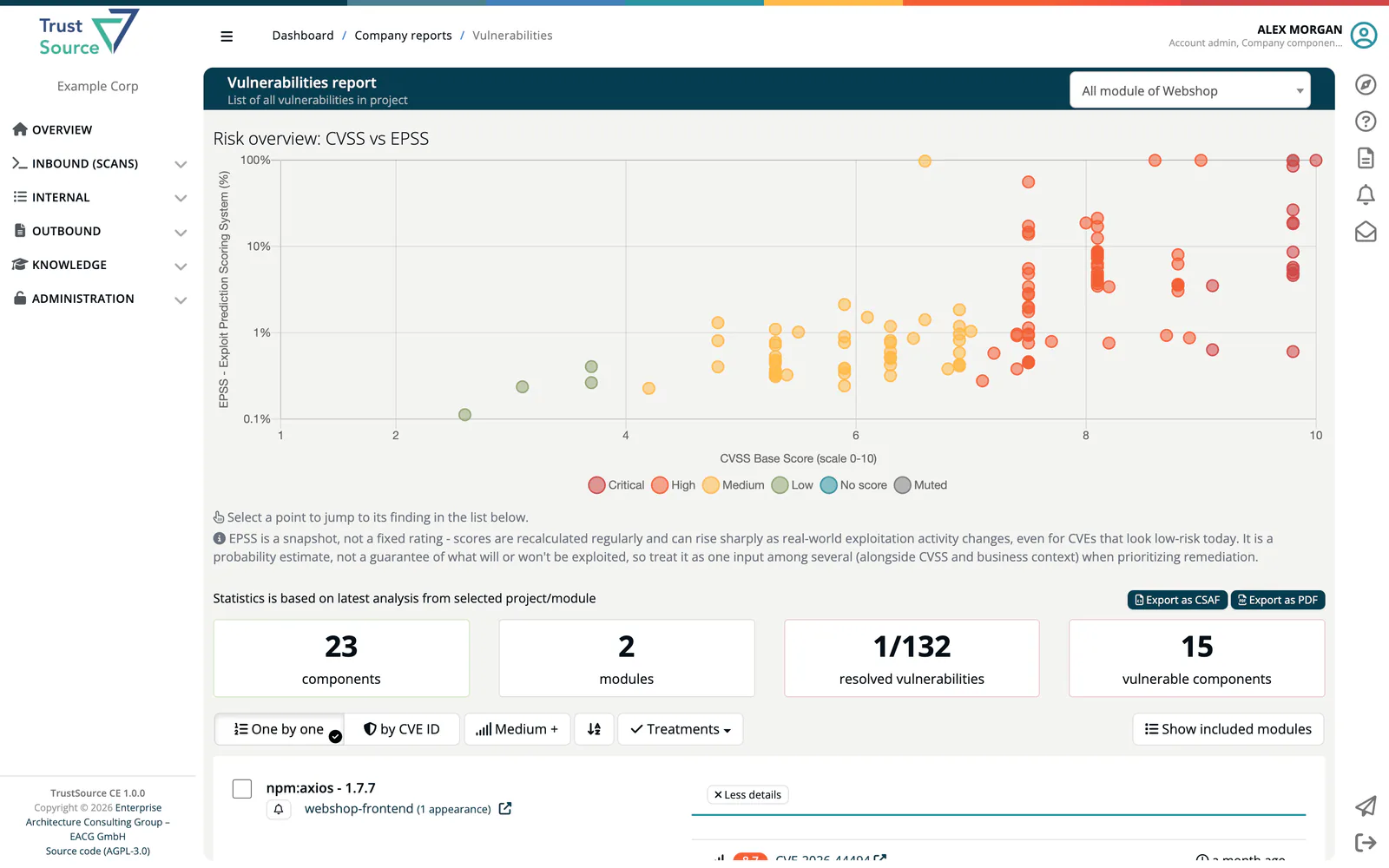The image size is (1389, 868).
Task: Switch to One by one view
Action: coord(279,729)
